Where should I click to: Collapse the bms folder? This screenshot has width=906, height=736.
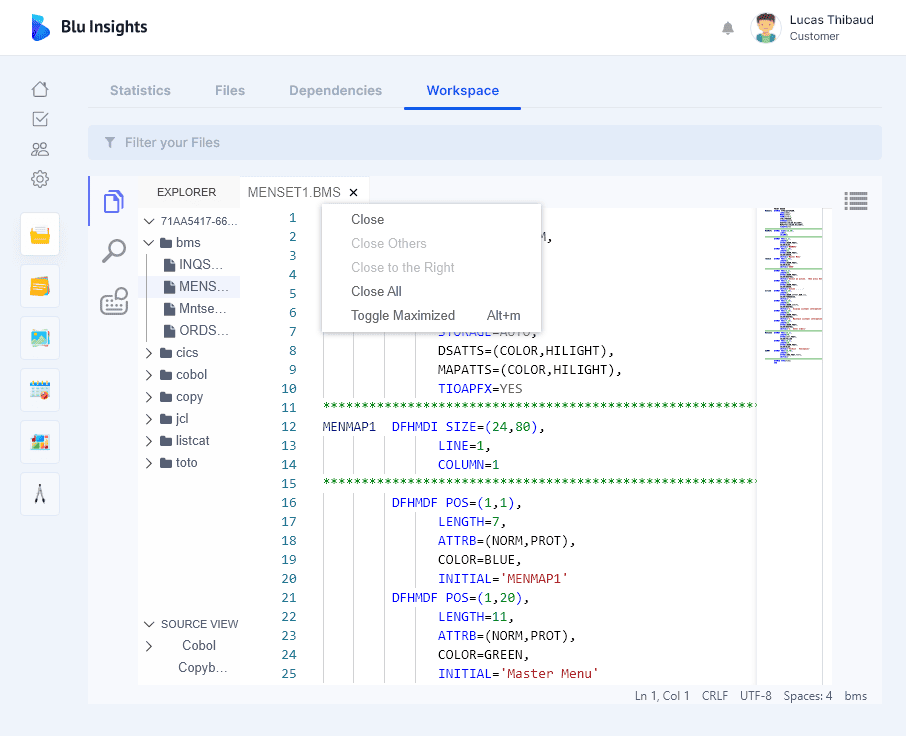pos(149,243)
